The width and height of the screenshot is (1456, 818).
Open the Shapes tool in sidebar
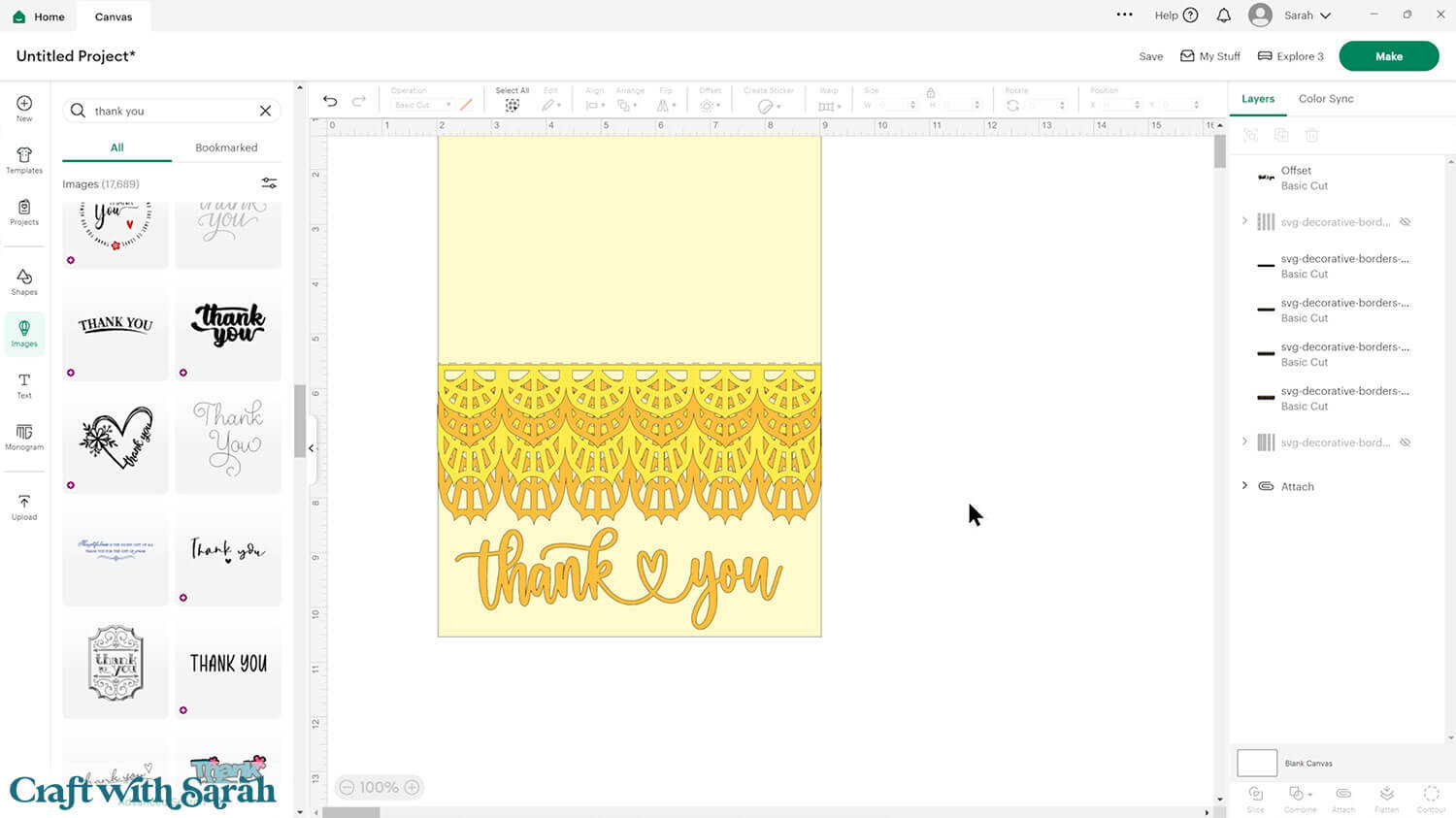point(24,281)
